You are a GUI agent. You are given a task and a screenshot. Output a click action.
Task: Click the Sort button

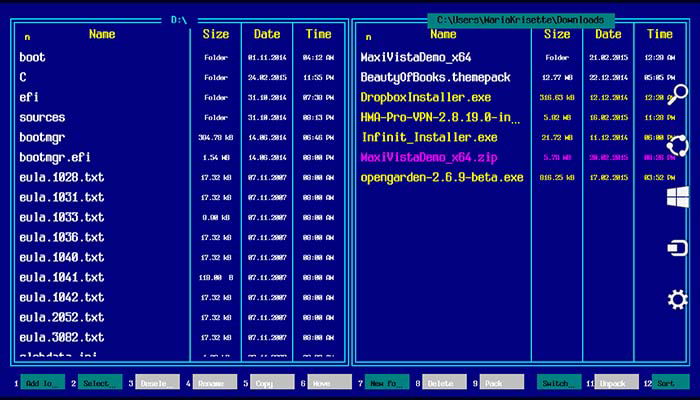click(671, 382)
